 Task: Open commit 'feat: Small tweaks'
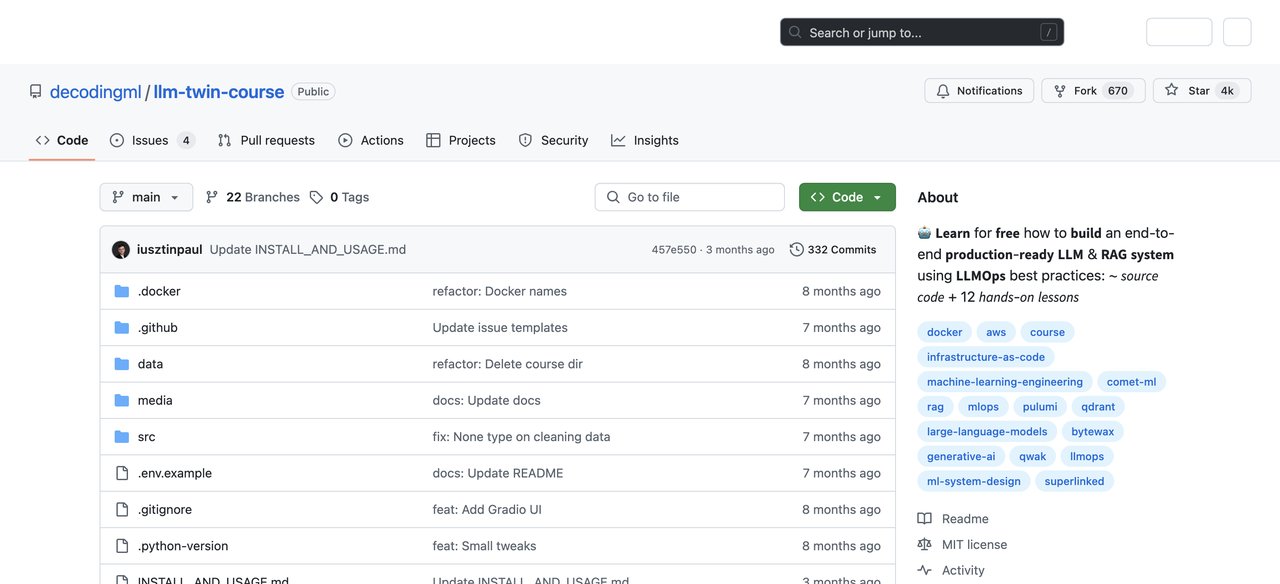[485, 546]
